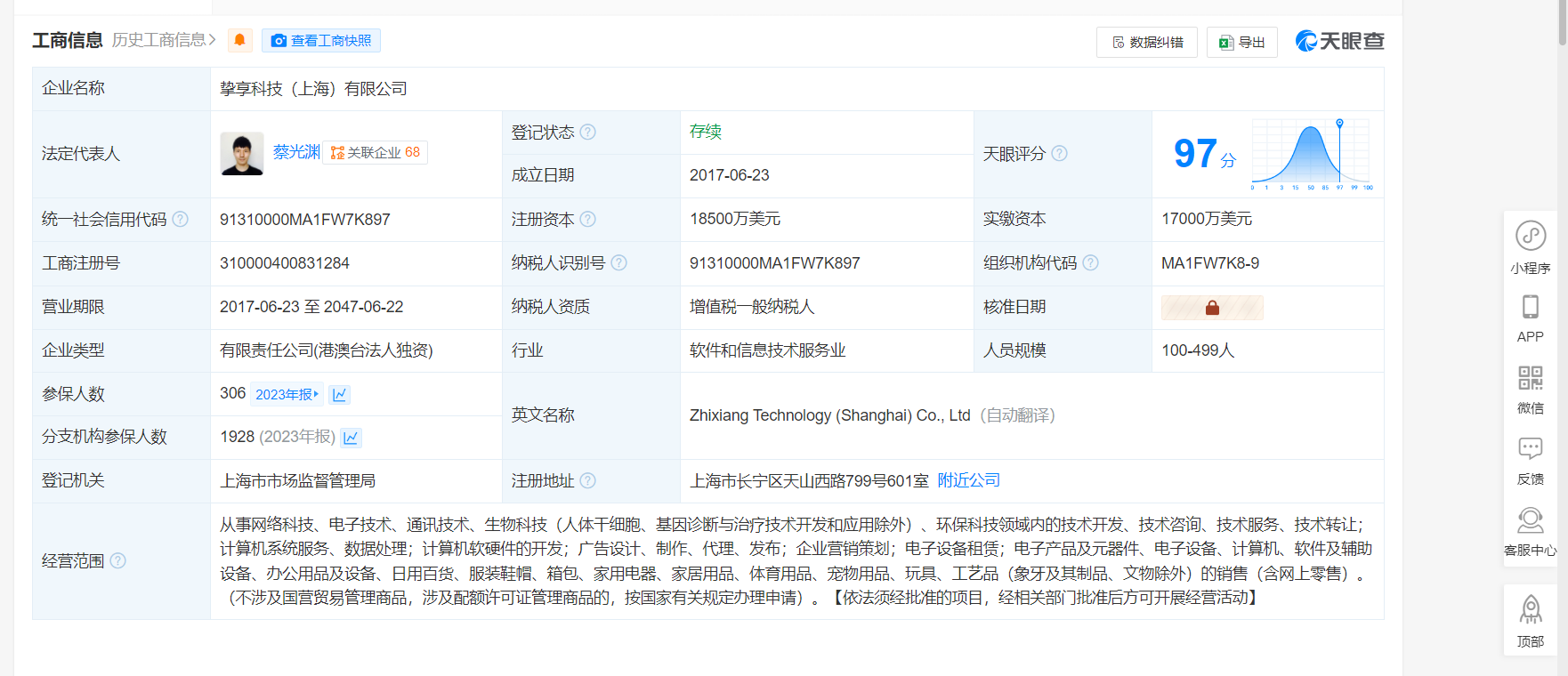Open 微信 QR code sidebar icon
The width and height of the screenshot is (1568, 676).
tap(1531, 390)
